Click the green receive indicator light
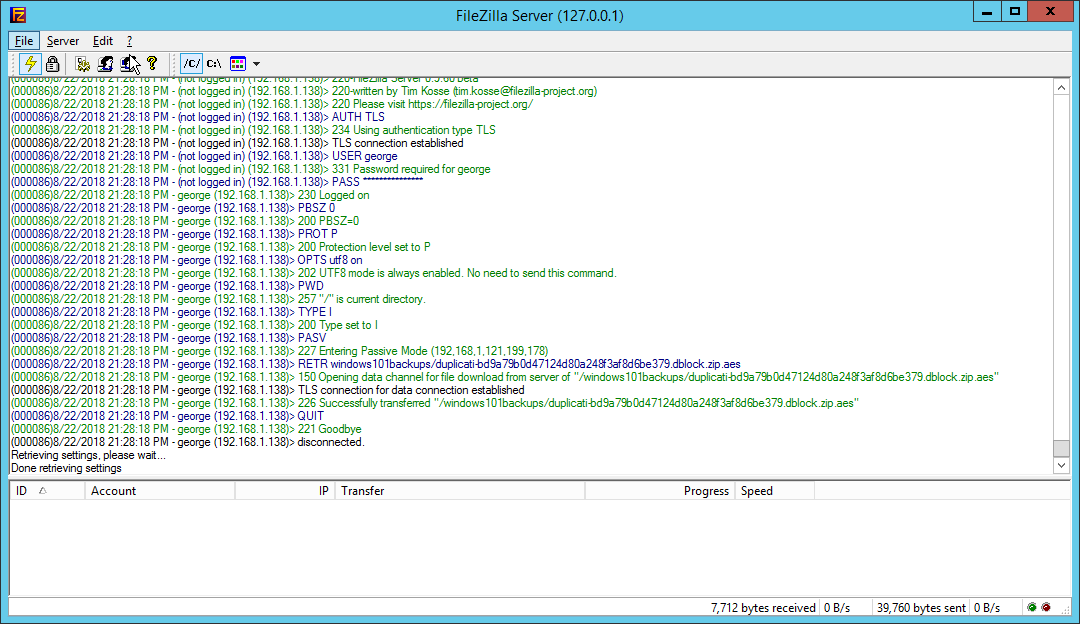This screenshot has width=1080, height=624. pos(1031,607)
